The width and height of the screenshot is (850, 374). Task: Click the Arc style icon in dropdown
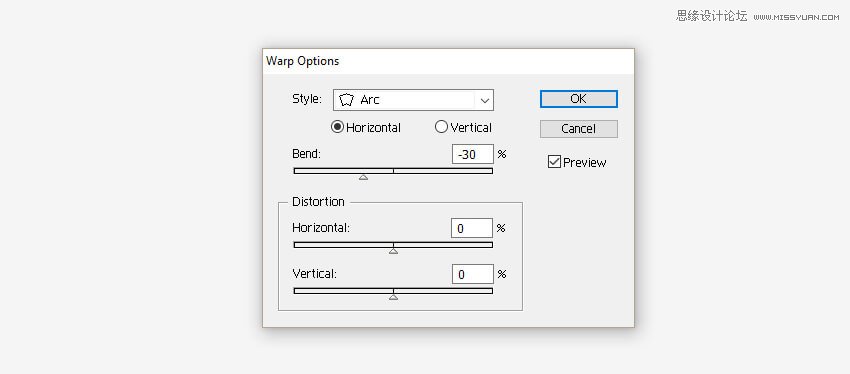point(346,100)
